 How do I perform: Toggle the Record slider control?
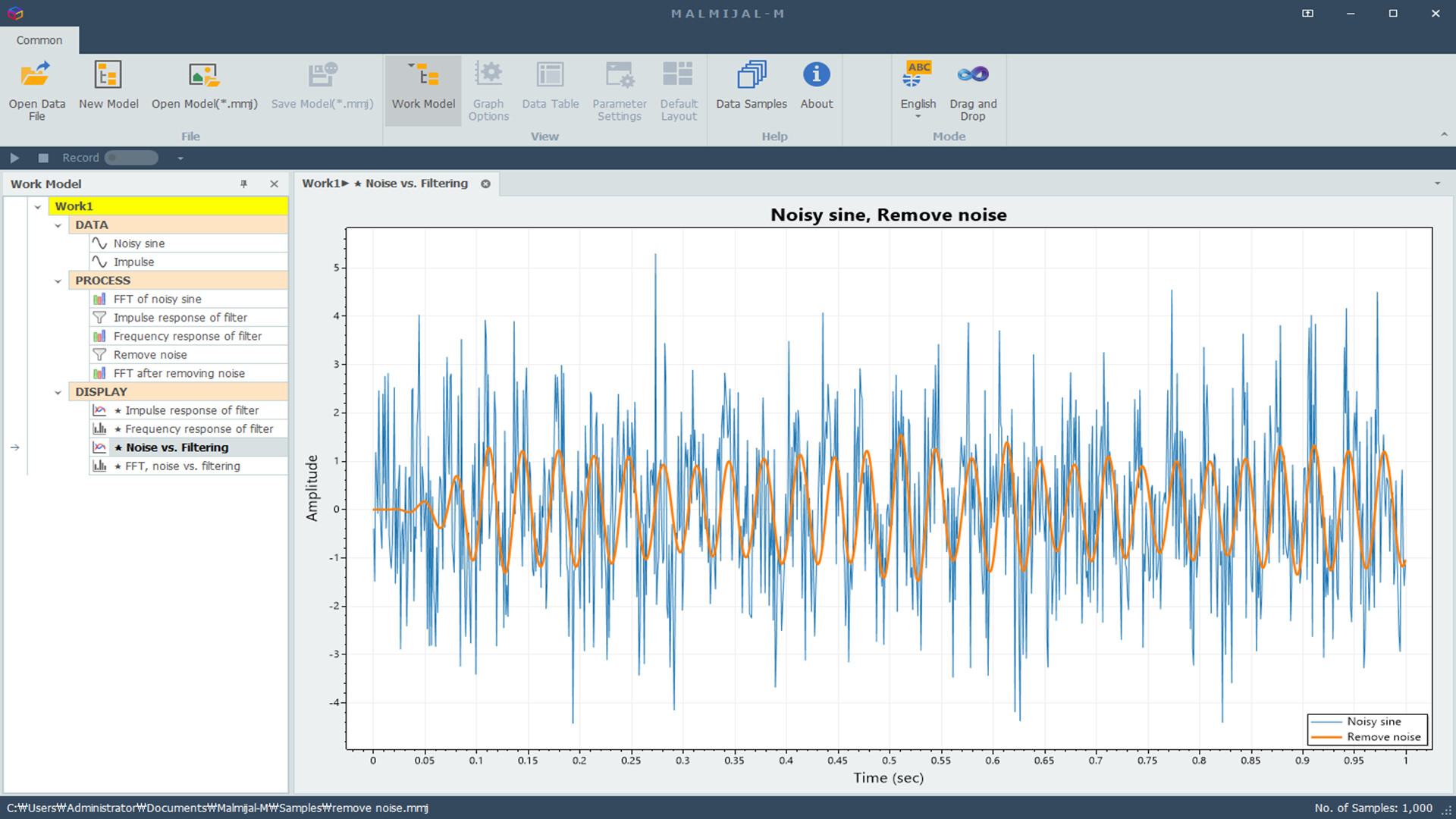pyautogui.click(x=130, y=158)
